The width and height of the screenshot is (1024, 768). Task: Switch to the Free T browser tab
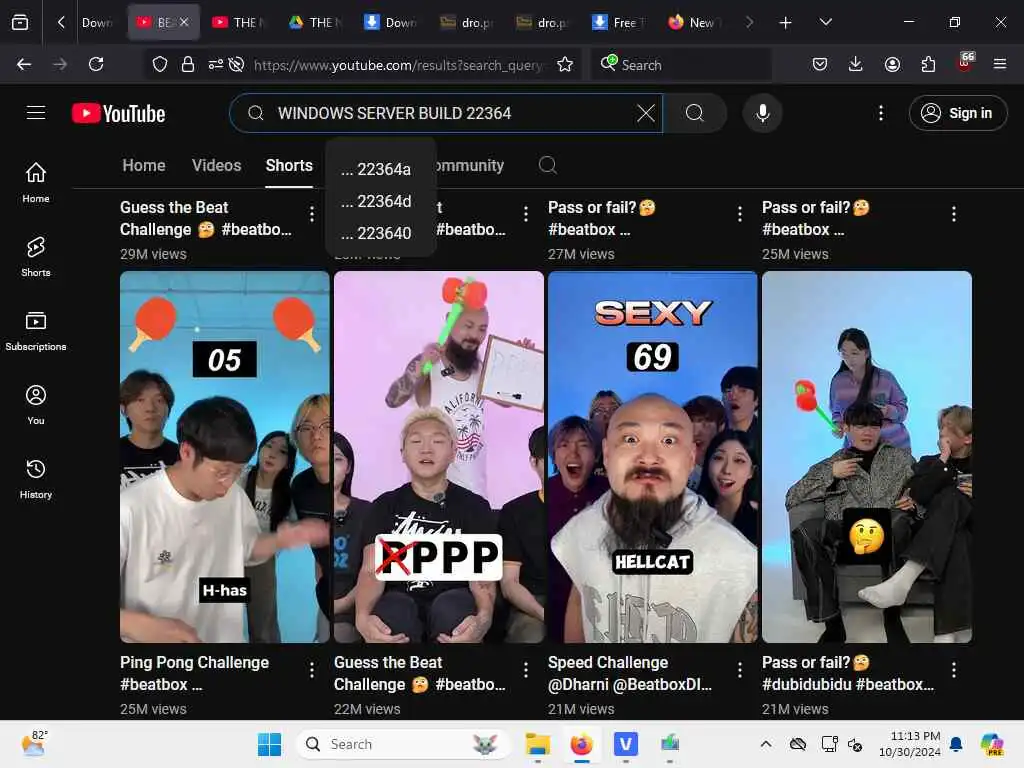619,22
